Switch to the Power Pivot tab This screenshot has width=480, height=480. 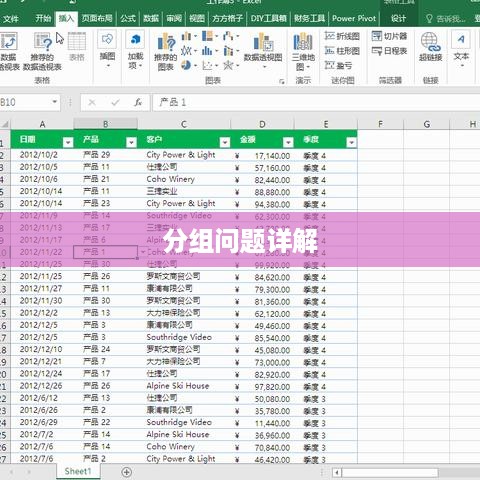pos(354,18)
